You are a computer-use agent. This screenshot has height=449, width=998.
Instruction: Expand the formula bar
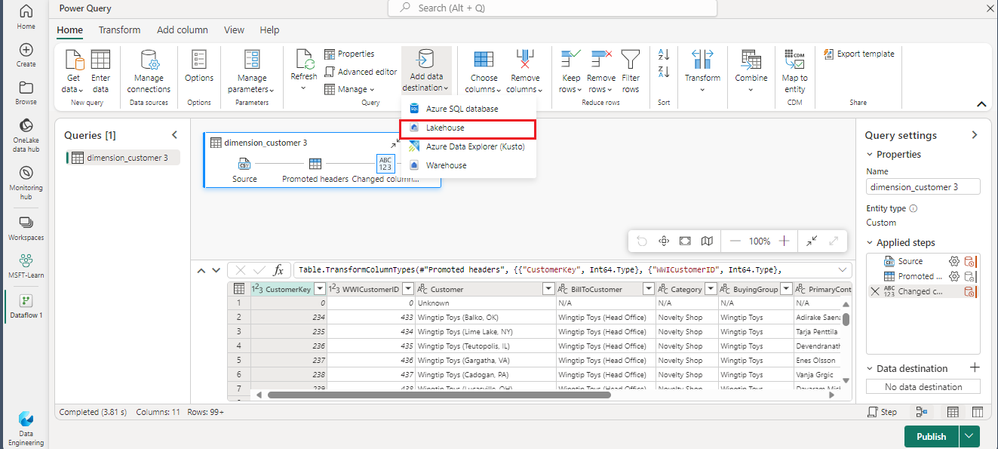tap(843, 270)
